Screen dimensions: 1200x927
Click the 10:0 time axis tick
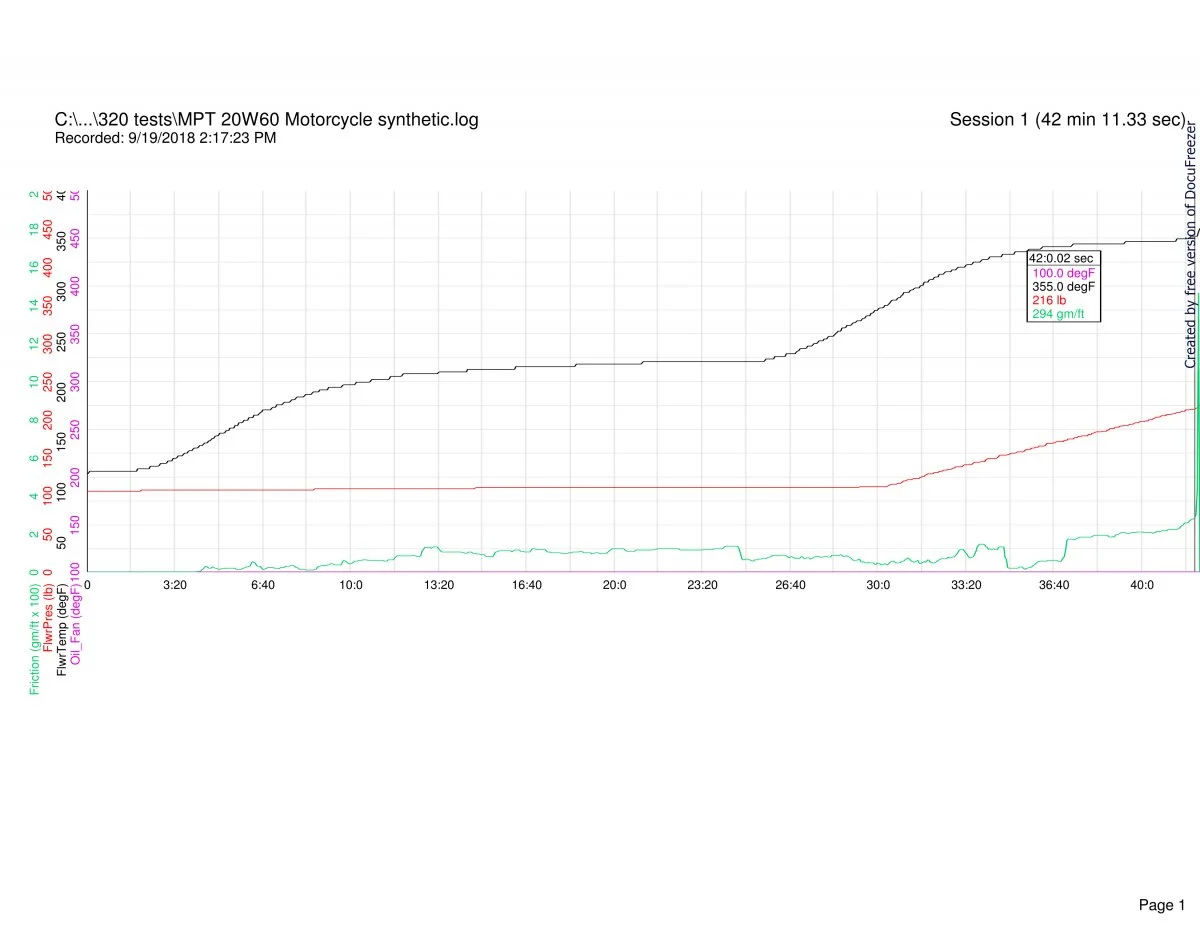tap(351, 585)
